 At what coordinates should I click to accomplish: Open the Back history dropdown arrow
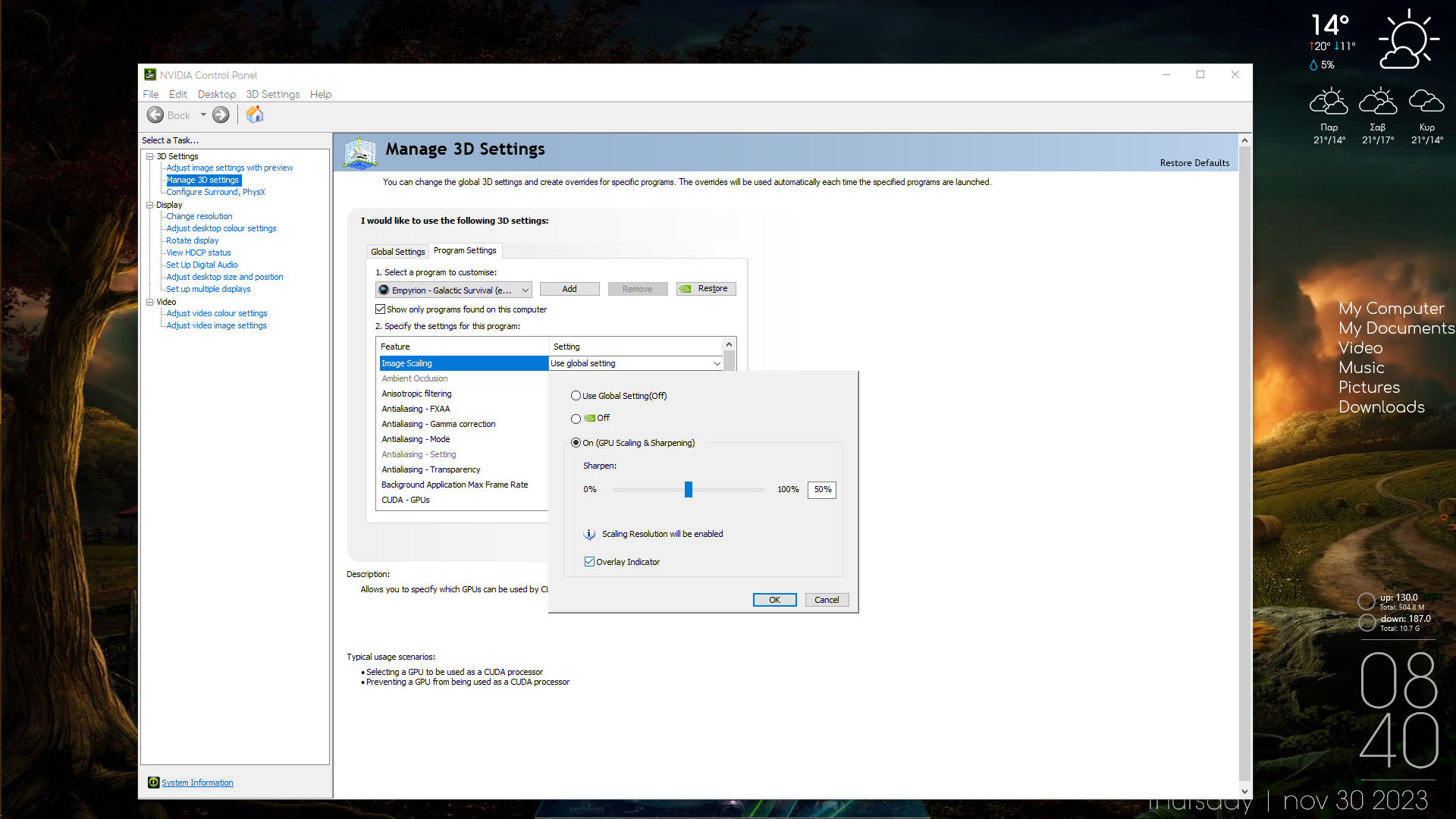[x=203, y=115]
